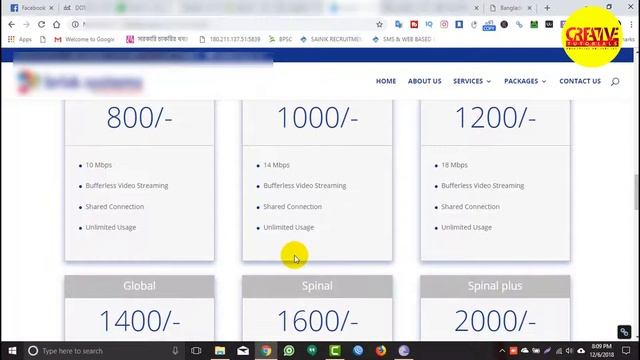Viewport: 640px width, 360px height.
Task: Open the Action Center notifications icon
Action: tap(626, 351)
